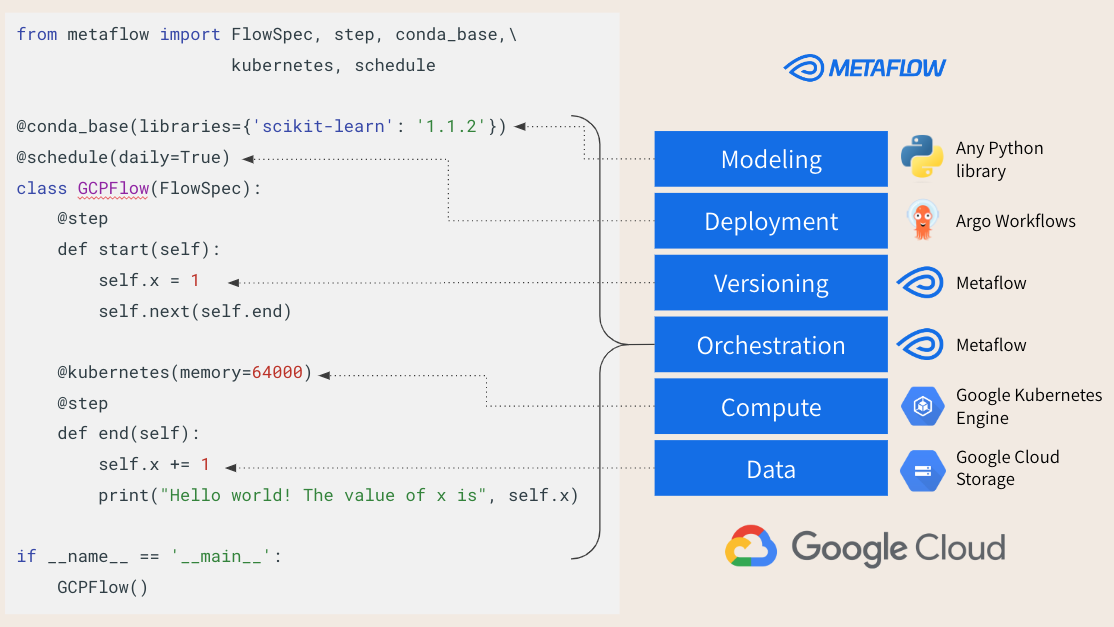Click the arrowhead pointing to @conda_base line
Screen dimensions: 1114x627
click(x=520, y=126)
